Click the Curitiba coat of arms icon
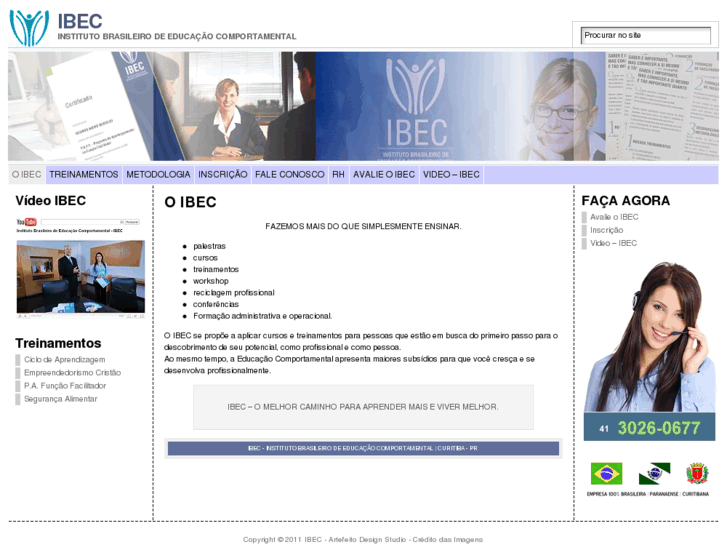 (x=697, y=474)
